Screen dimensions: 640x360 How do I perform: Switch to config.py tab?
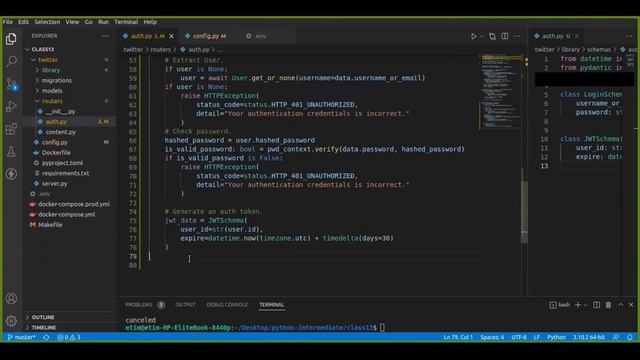click(x=205, y=36)
